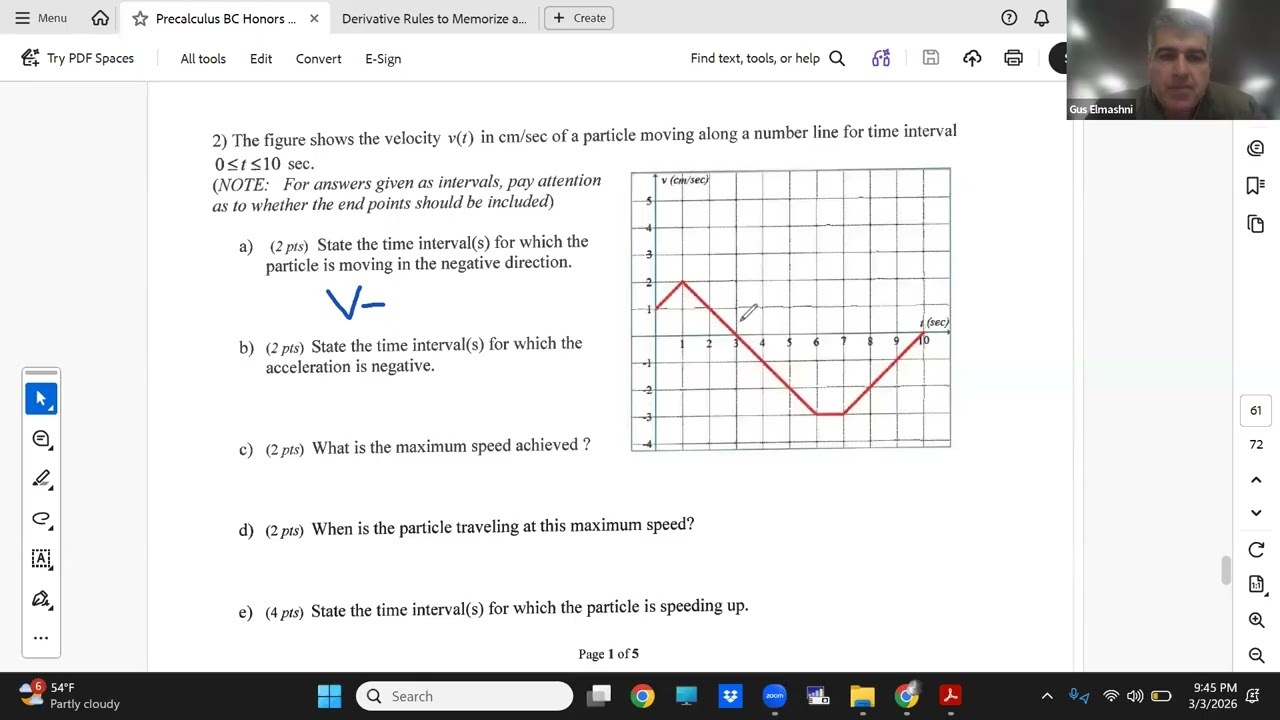The image size is (1280, 720).
Task: Select the freehand Draw loop tool
Action: (41, 519)
